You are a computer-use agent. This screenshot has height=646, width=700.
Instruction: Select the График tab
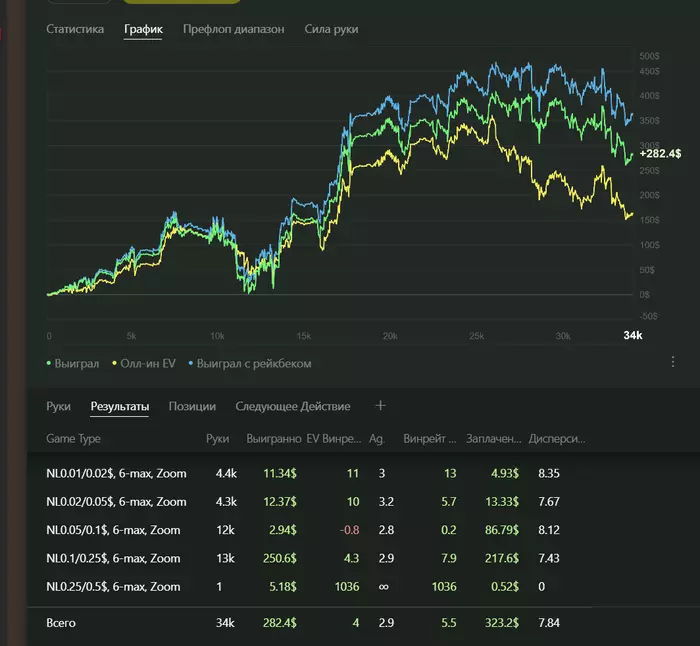click(x=143, y=29)
